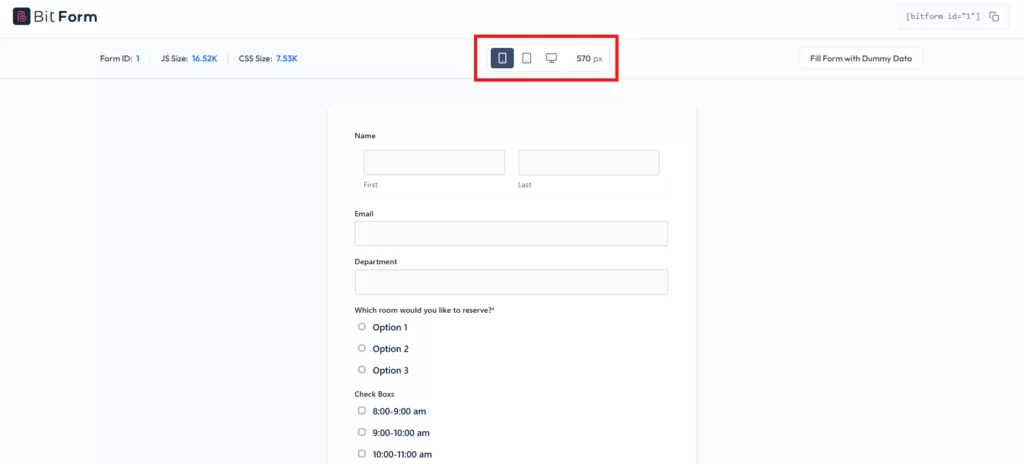
Task: Copy the bitform shortcode with copy icon
Action: (x=994, y=17)
